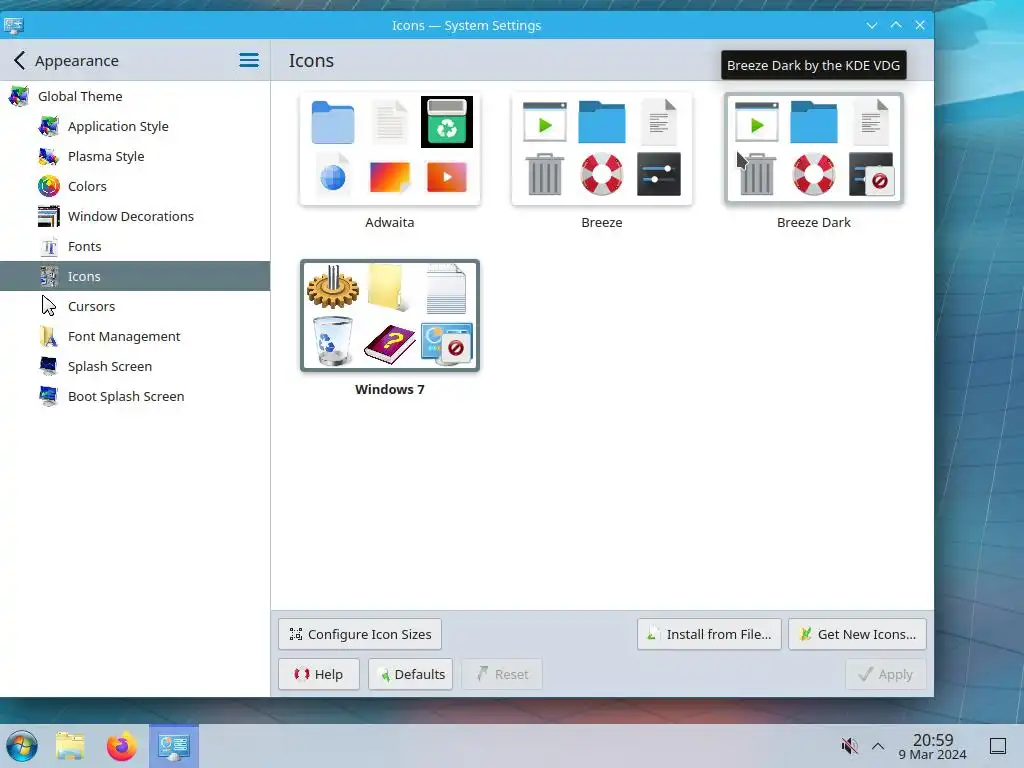The image size is (1024, 768).
Task: Click the Splash Screen monitor icon
Action: 48,366
